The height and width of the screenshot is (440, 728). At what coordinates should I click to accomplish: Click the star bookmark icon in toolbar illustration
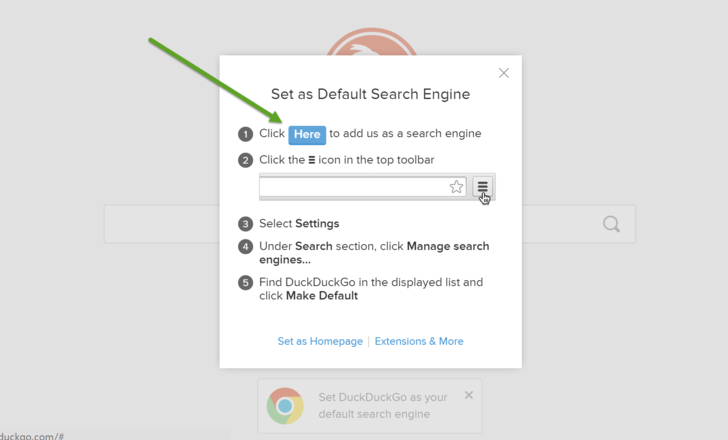457,187
